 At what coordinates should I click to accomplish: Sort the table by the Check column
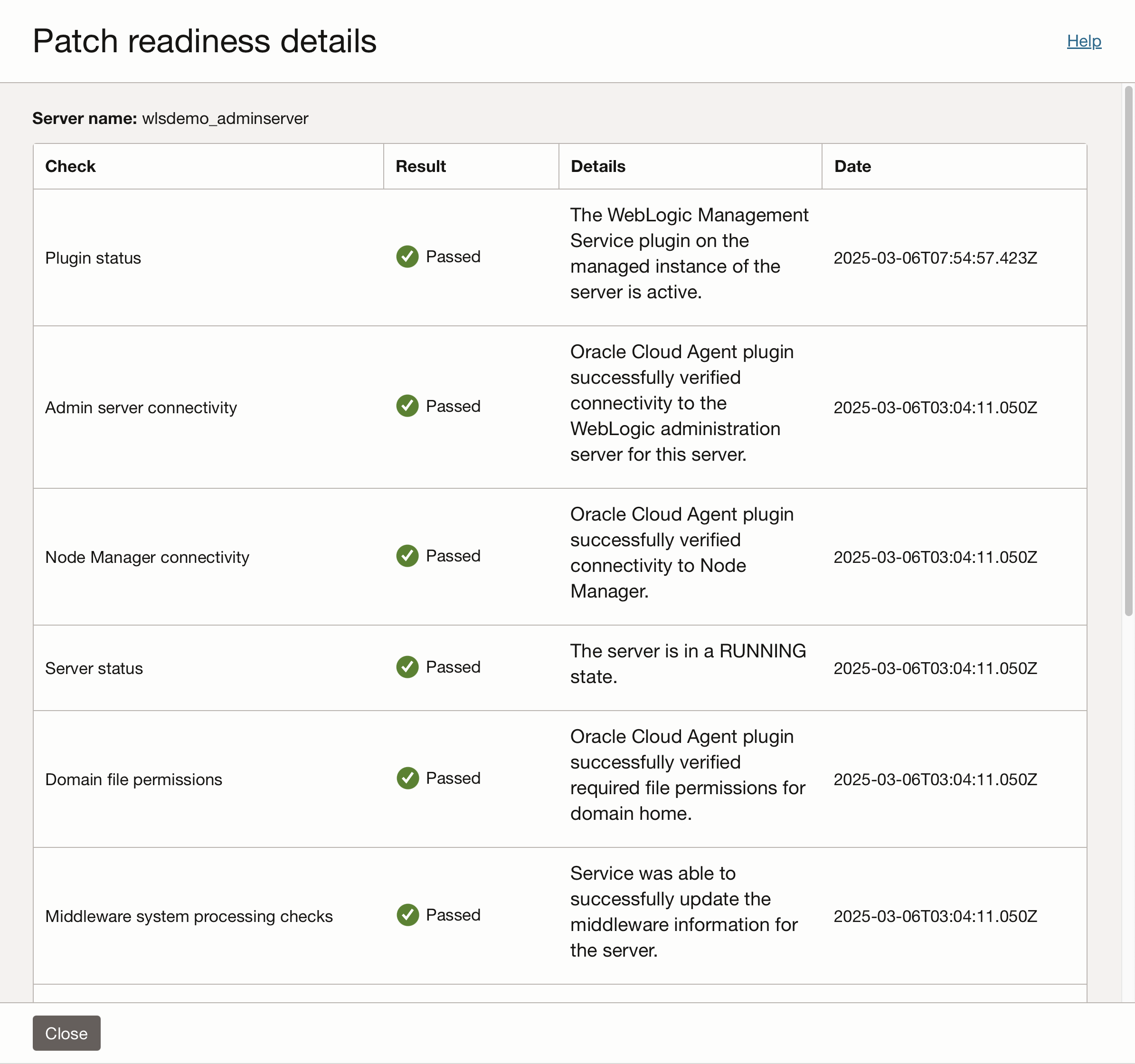[x=70, y=166]
